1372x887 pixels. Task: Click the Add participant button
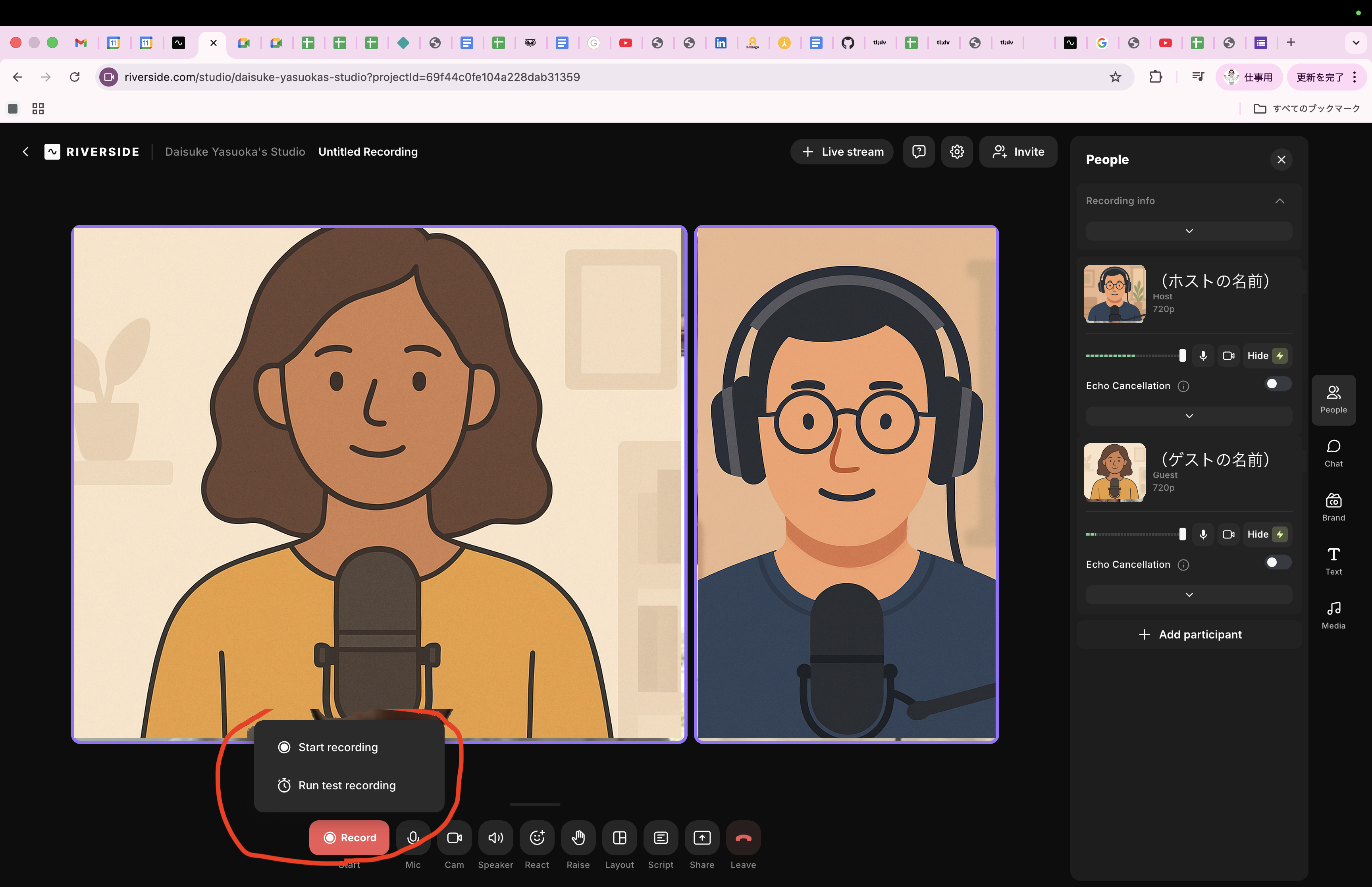pyautogui.click(x=1189, y=635)
